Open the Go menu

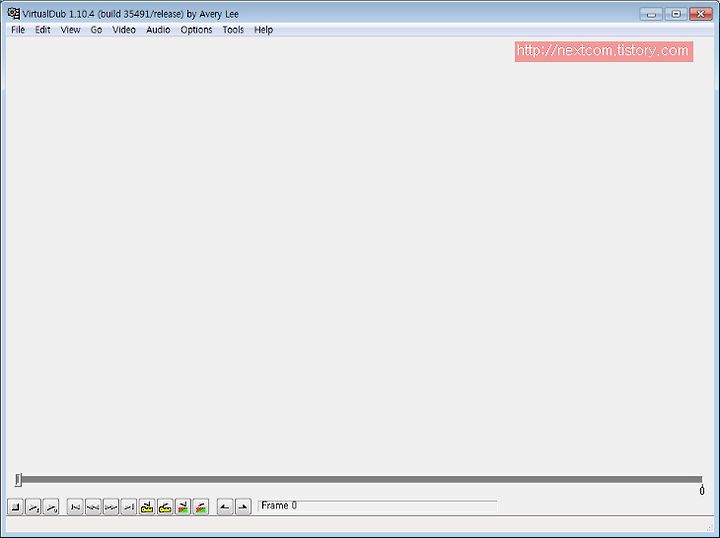(x=96, y=30)
